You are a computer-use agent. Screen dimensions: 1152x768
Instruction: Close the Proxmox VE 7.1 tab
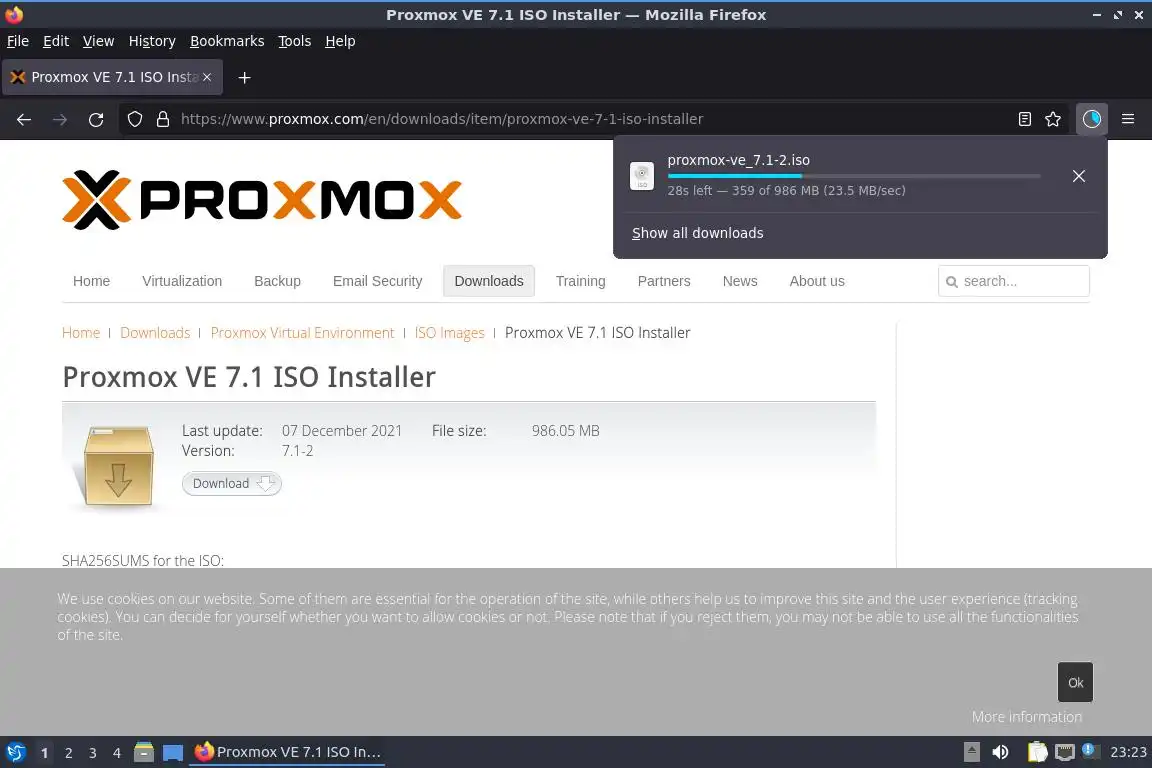click(207, 77)
